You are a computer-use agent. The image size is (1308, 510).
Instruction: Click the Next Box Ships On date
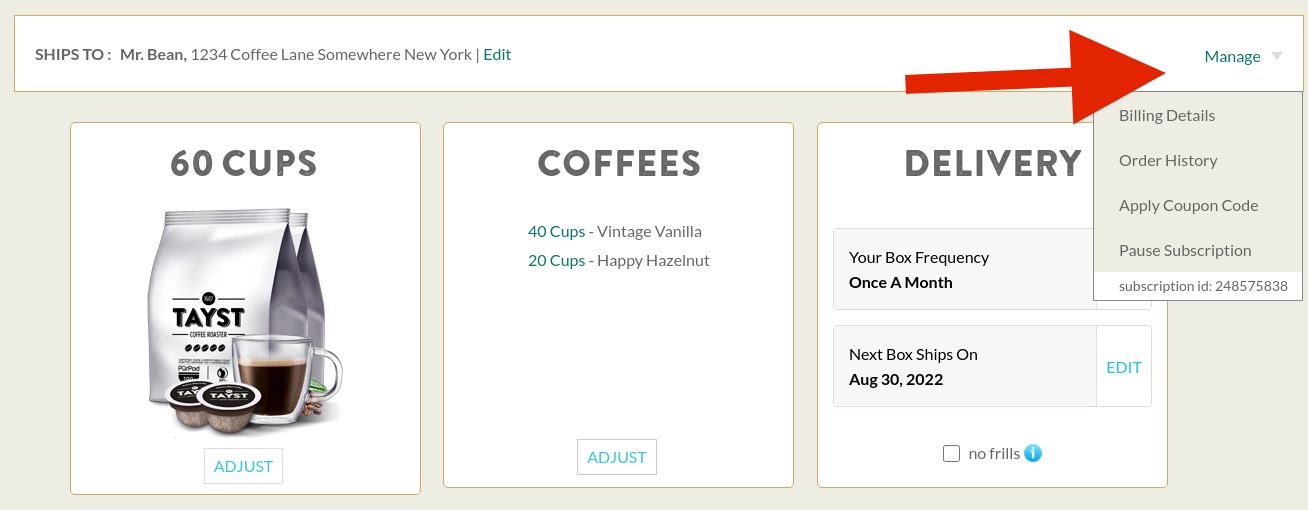896,380
